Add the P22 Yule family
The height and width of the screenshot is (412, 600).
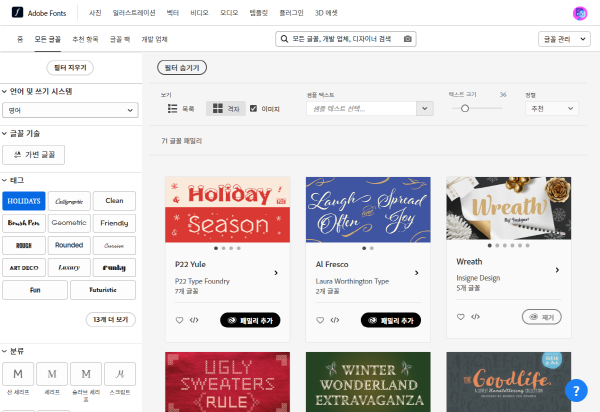pyautogui.click(x=250, y=320)
